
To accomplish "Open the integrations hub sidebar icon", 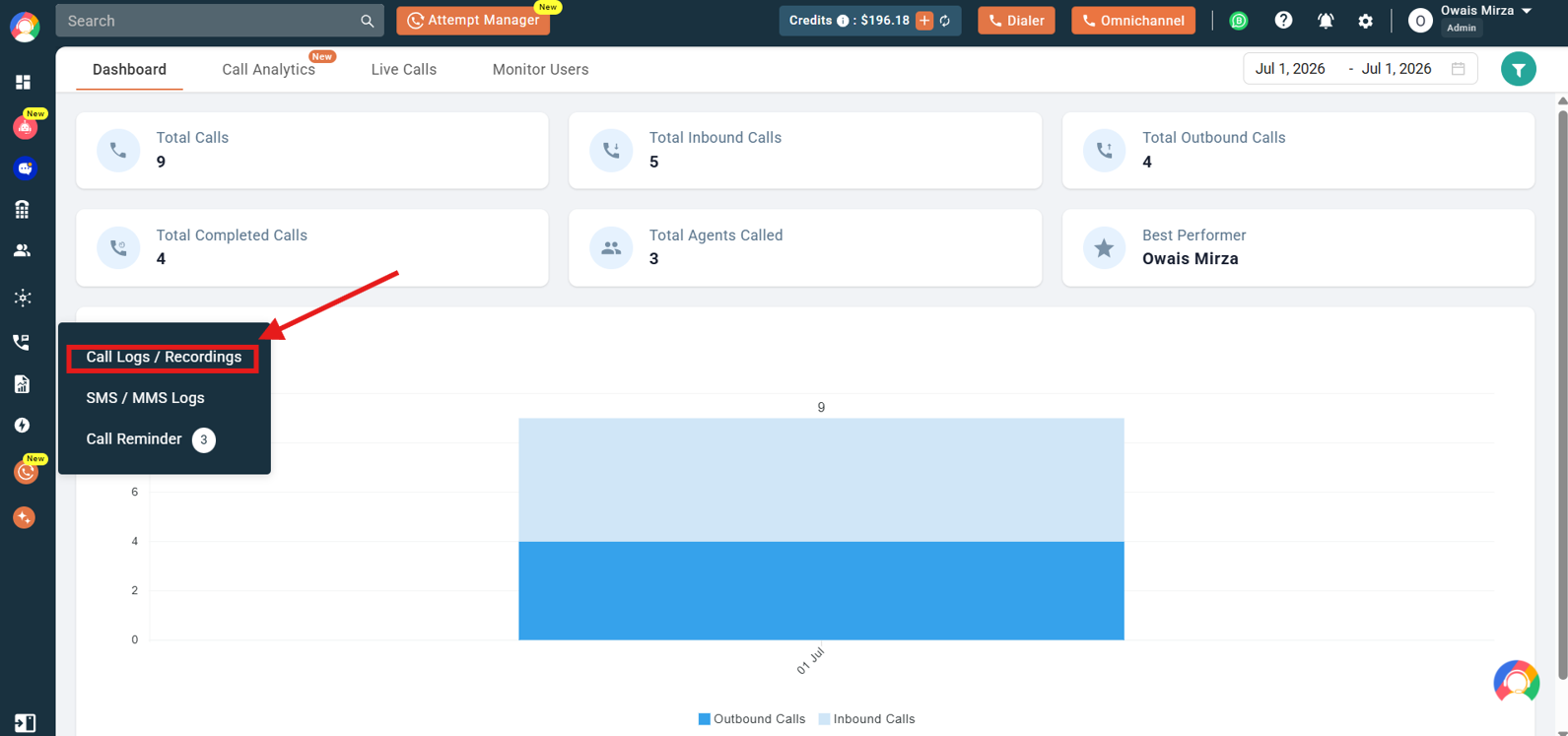I will tap(23, 298).
